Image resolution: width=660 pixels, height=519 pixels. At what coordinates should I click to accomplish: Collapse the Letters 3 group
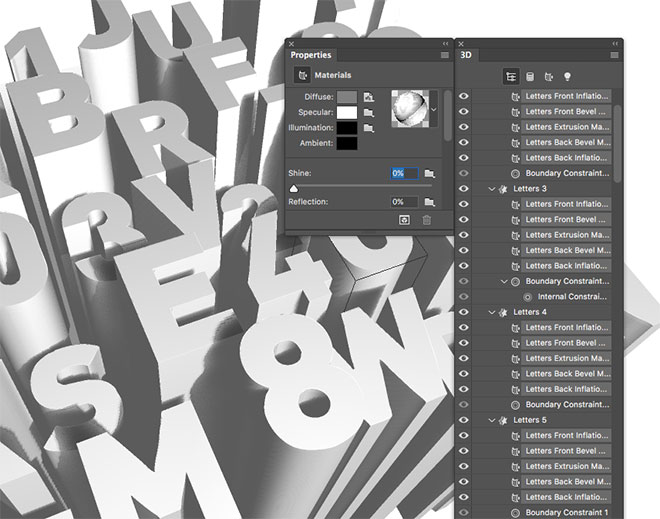click(491, 189)
